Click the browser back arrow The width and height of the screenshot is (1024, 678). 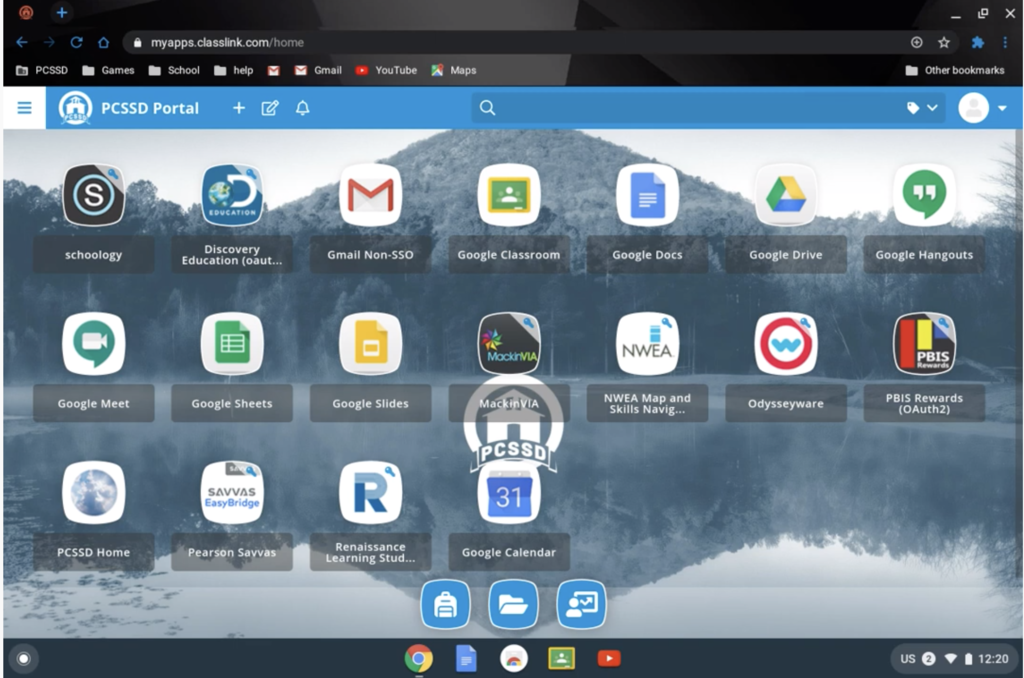22,42
